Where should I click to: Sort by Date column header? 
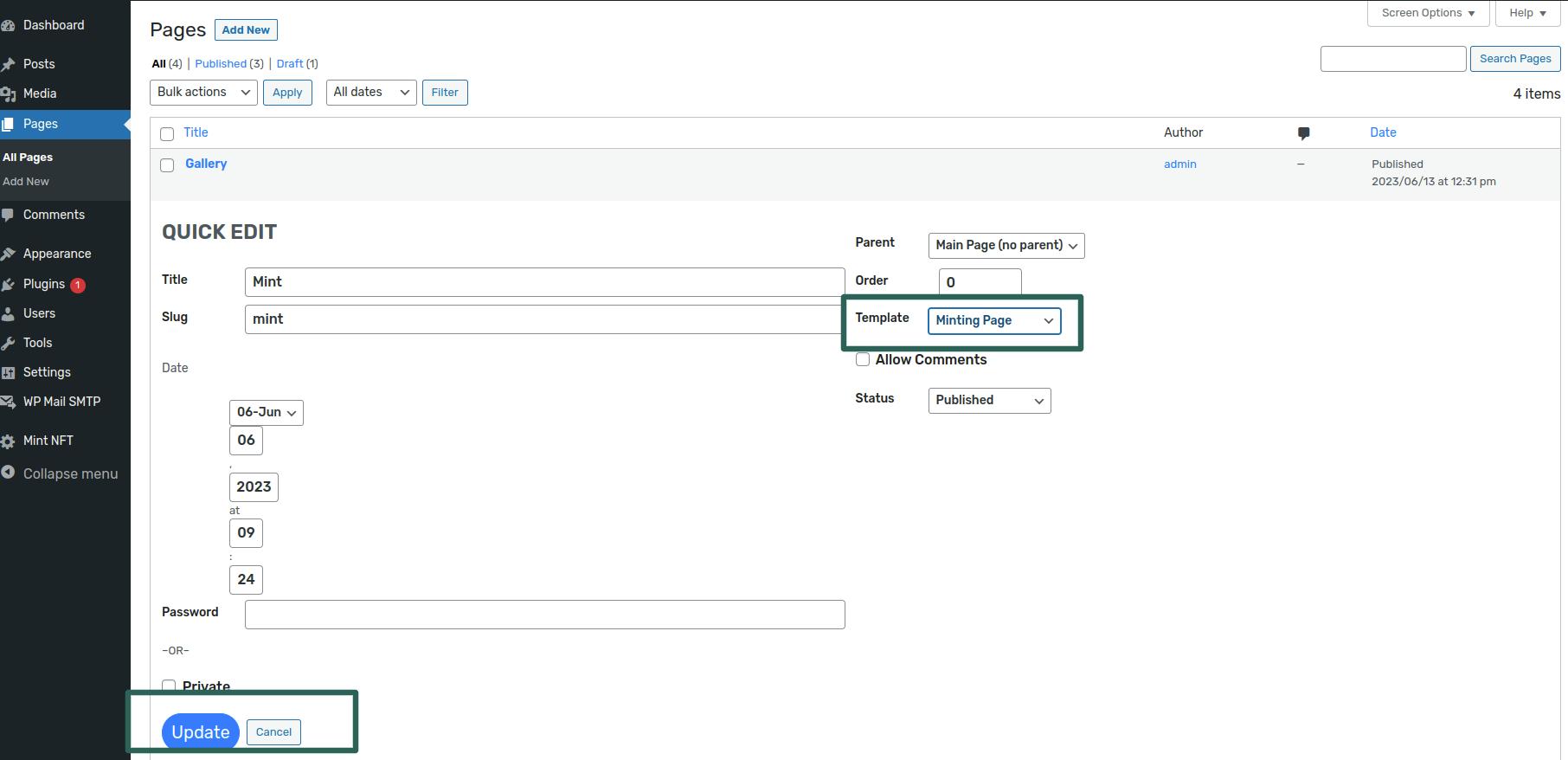(x=1383, y=132)
